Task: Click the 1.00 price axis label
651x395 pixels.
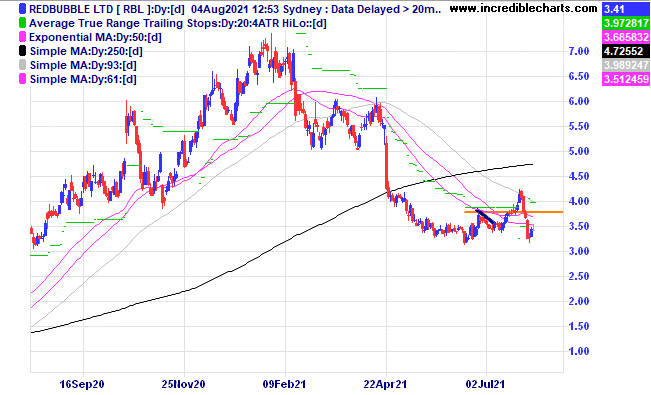Action: (579, 351)
